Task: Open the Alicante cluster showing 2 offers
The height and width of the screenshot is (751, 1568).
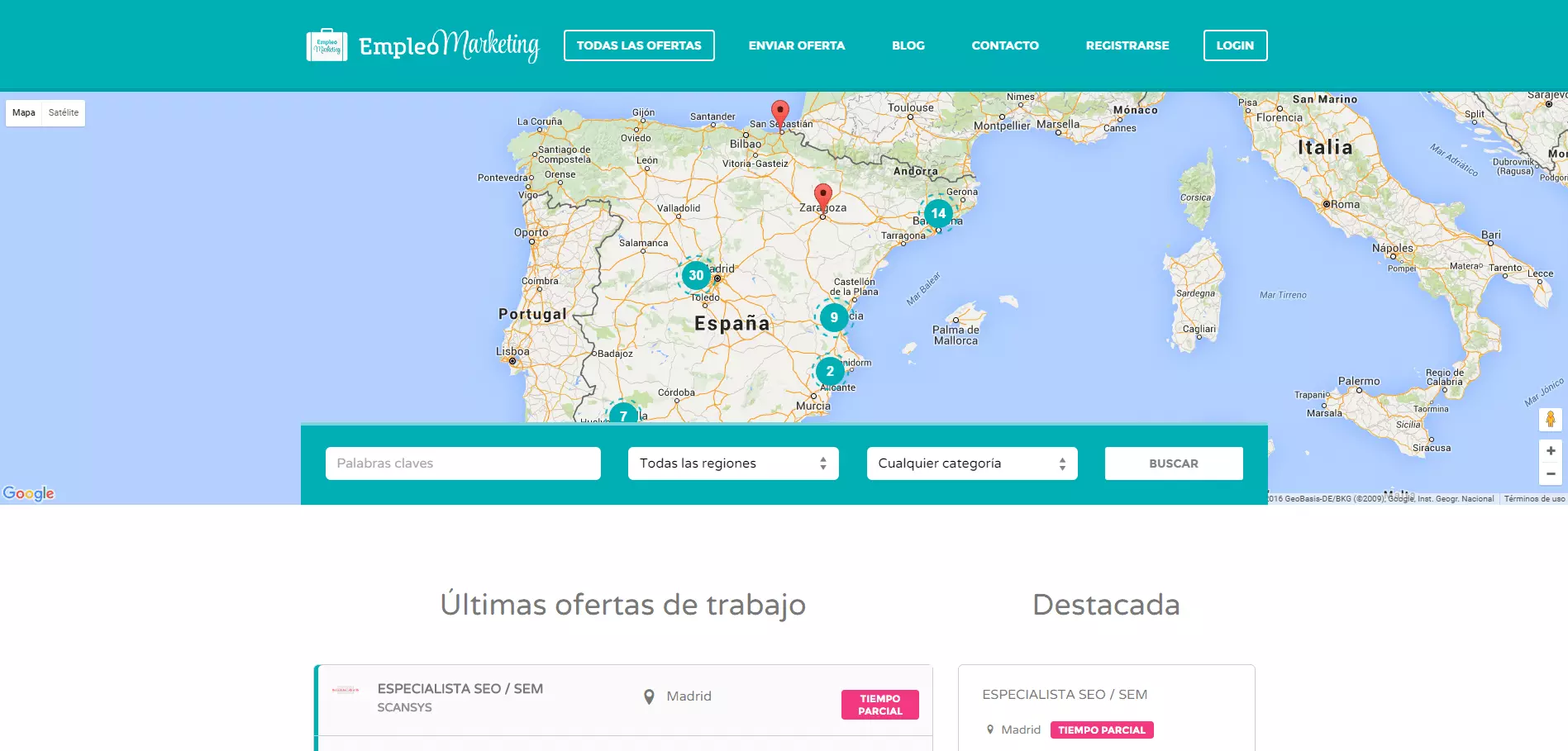Action: (830, 371)
